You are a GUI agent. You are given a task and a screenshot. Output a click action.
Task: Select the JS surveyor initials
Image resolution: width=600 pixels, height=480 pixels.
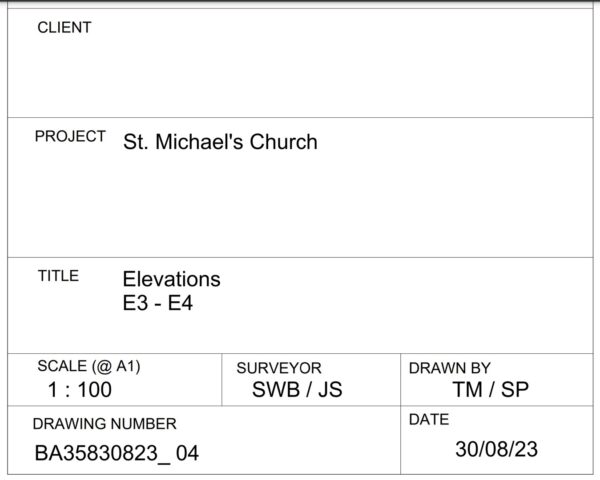tap(329, 390)
